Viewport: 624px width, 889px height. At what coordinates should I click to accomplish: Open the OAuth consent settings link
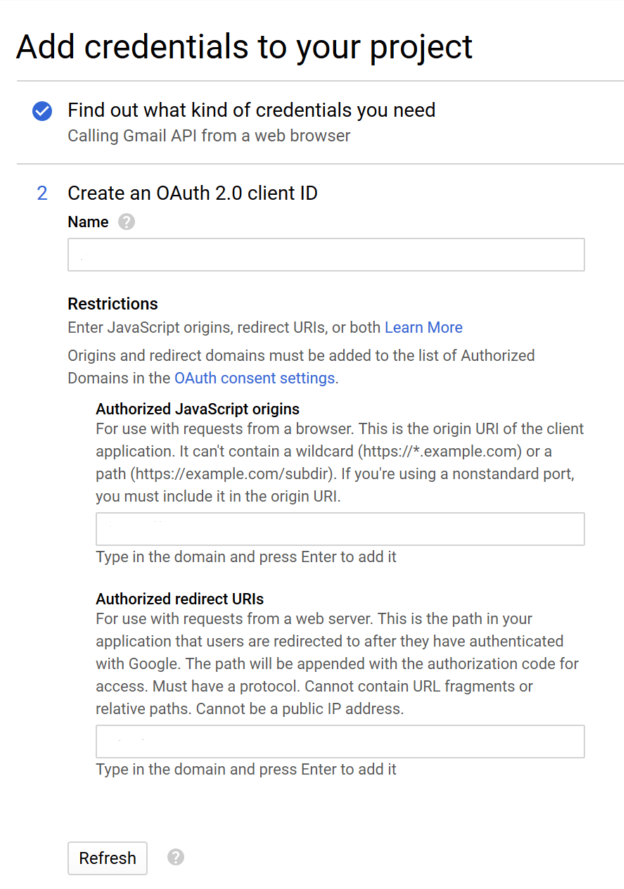tap(254, 378)
